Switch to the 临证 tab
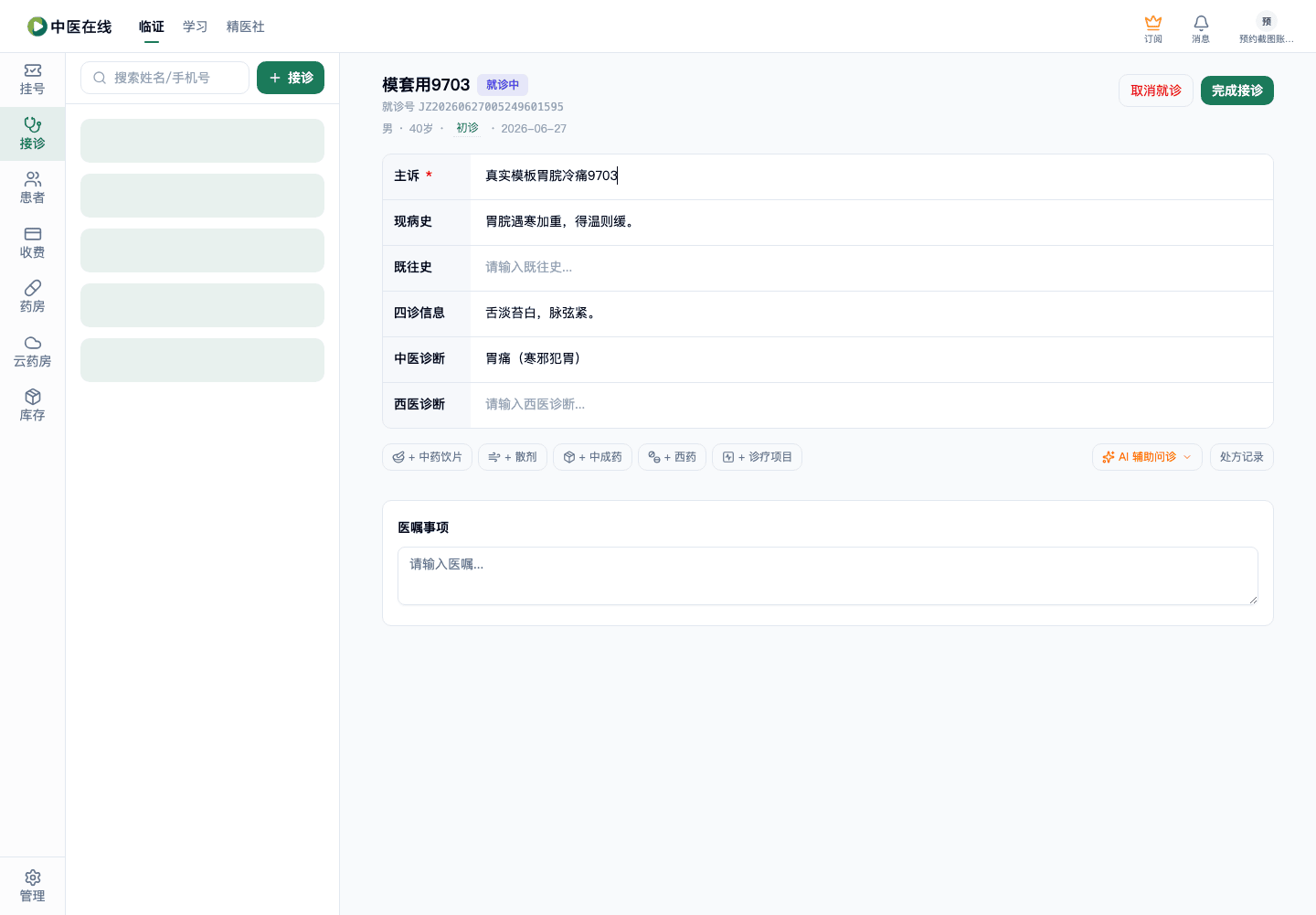The height and width of the screenshot is (915, 1316). 152,27
